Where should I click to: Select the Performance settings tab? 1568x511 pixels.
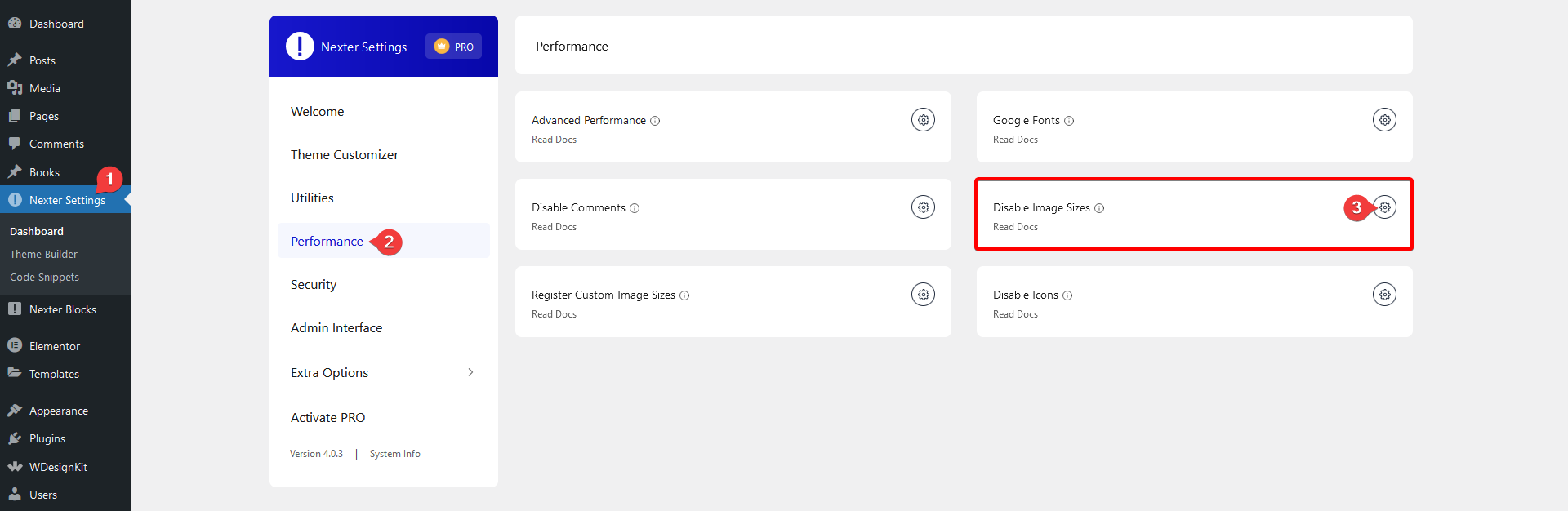tap(384, 241)
